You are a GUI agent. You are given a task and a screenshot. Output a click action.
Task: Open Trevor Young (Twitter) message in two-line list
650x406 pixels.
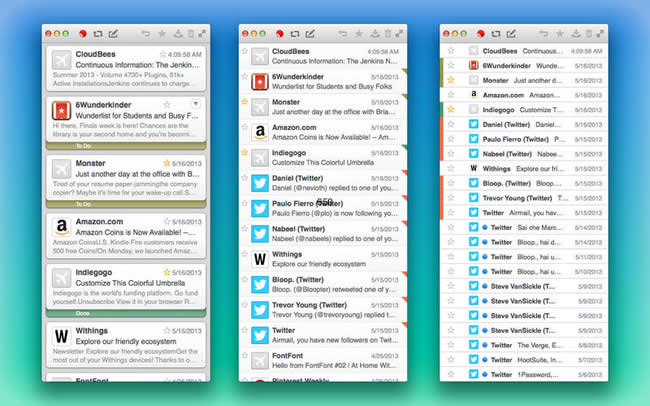(323, 310)
